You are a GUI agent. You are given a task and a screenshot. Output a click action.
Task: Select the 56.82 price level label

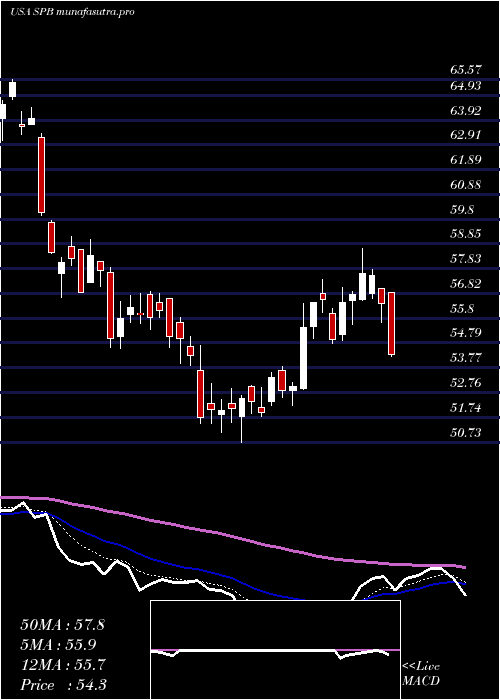[466, 284]
